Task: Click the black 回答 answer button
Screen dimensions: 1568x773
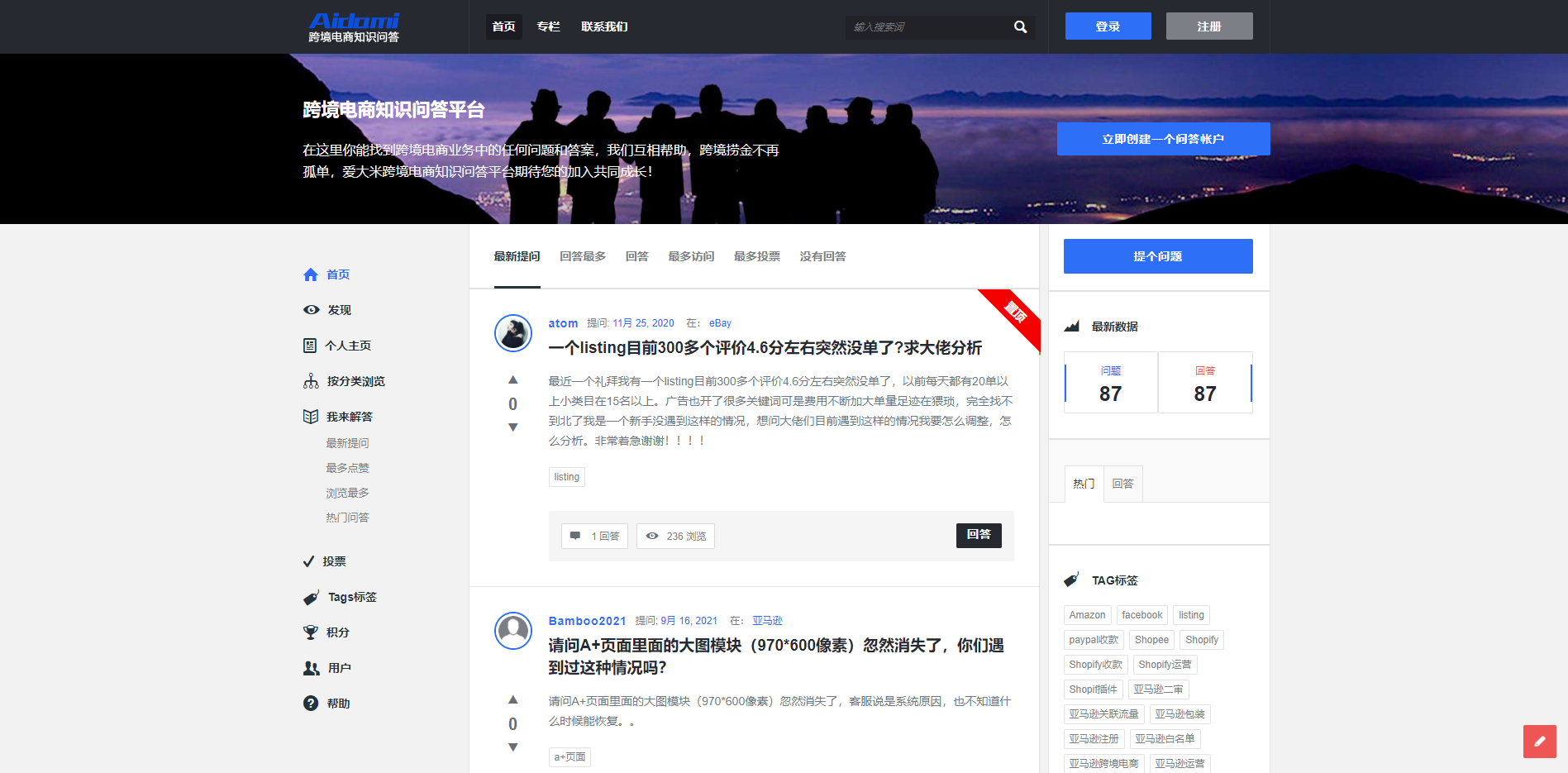Action: (979, 536)
